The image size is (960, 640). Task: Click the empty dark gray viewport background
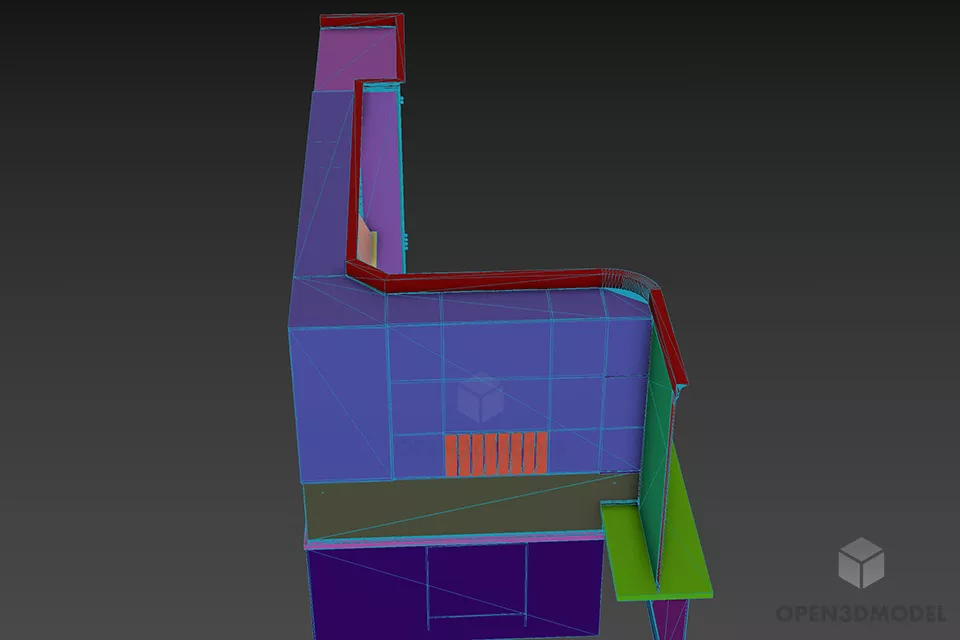tap(150, 300)
